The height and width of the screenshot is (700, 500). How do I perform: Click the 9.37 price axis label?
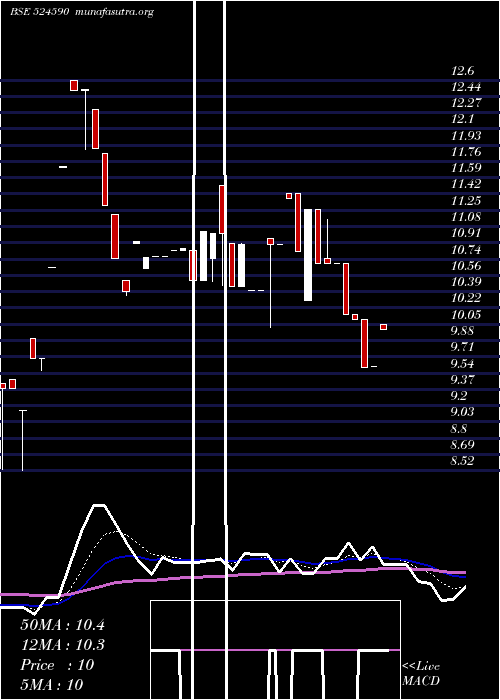pos(462,380)
